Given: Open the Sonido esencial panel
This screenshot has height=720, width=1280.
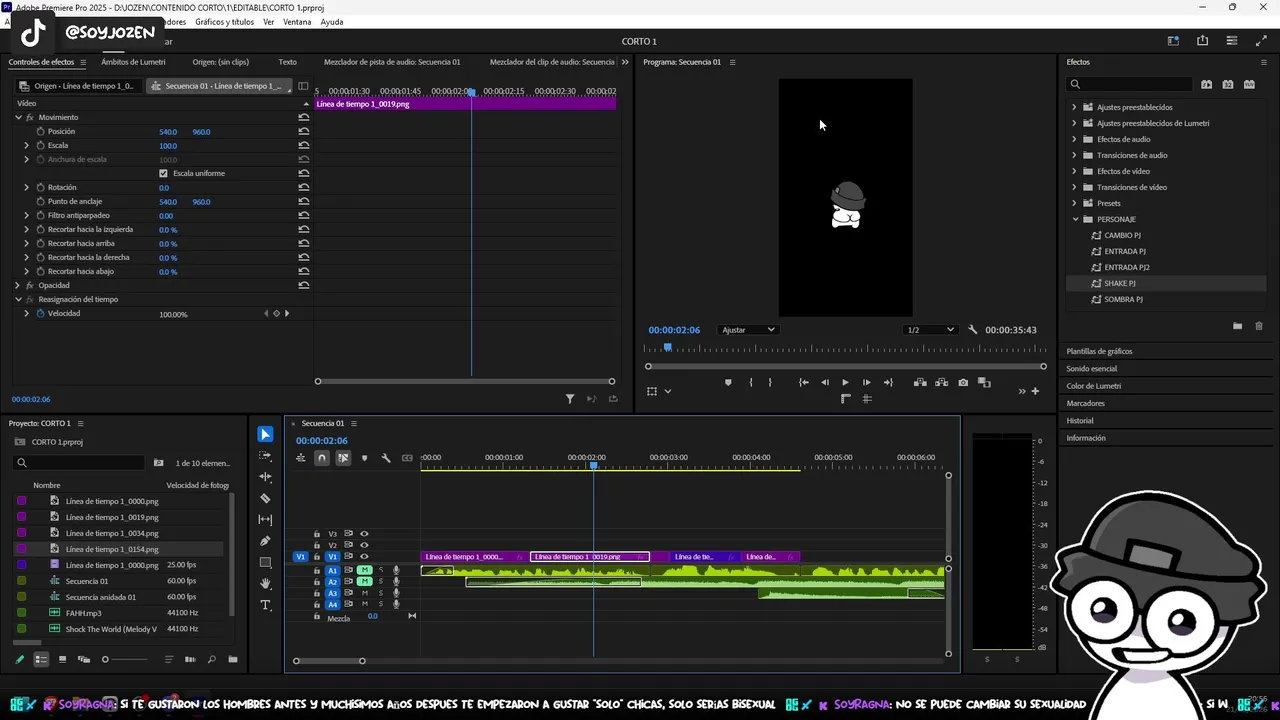Looking at the screenshot, I should (x=1092, y=368).
